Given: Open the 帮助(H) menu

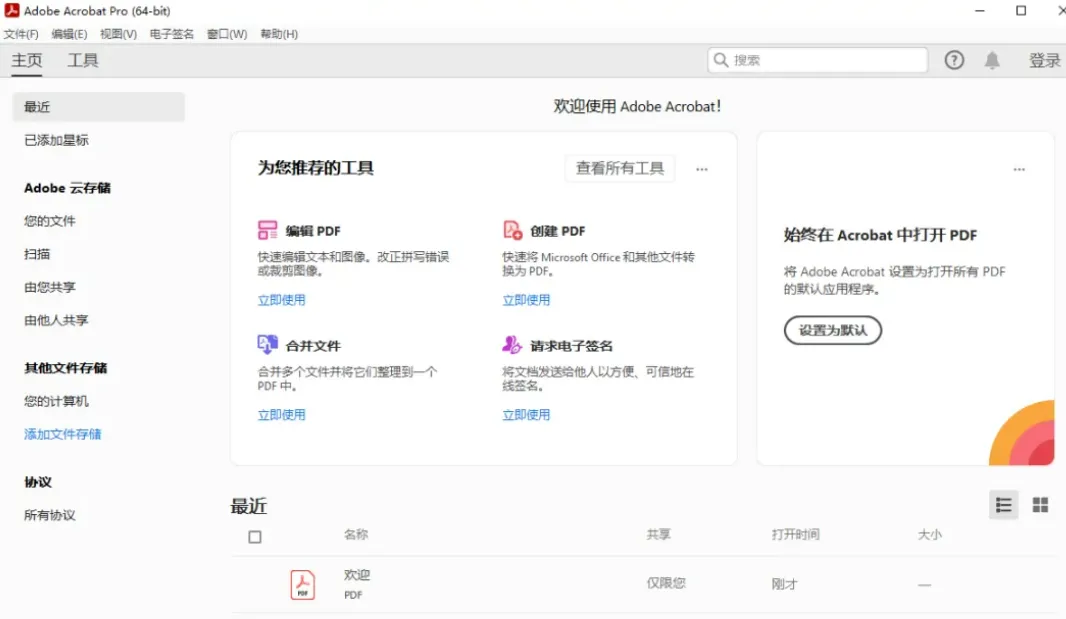Looking at the screenshot, I should pyautogui.click(x=279, y=34).
